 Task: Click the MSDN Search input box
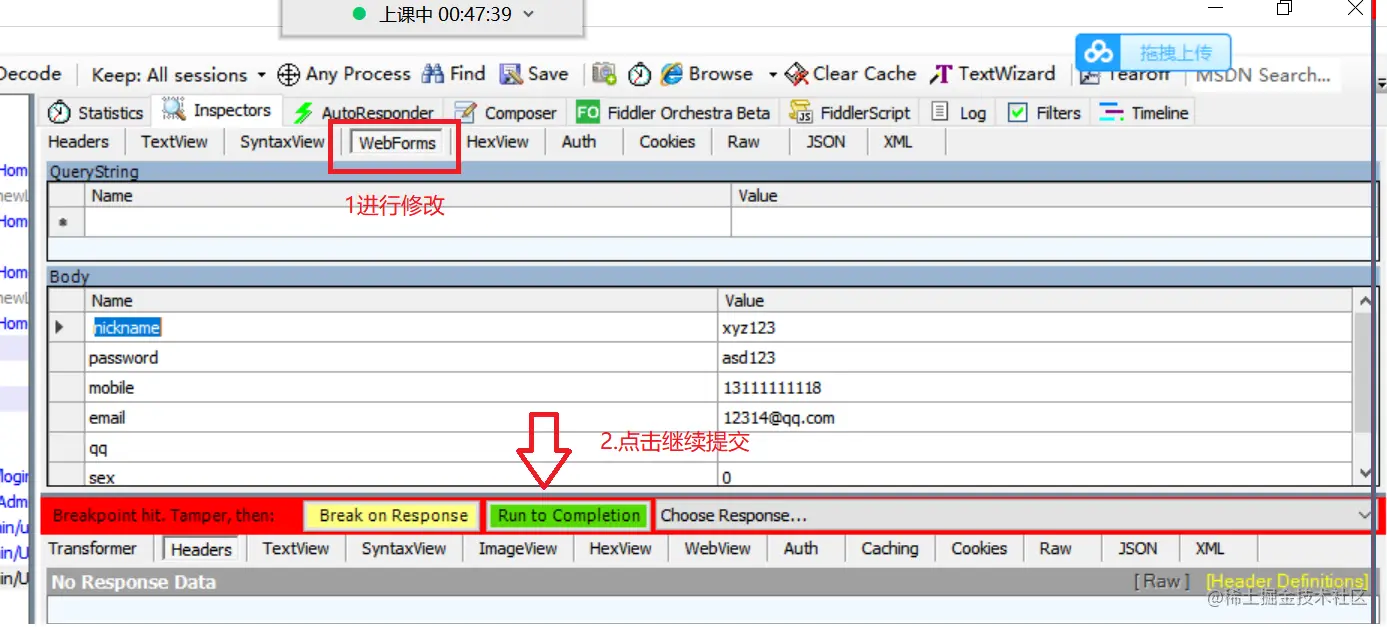[x=1266, y=75]
